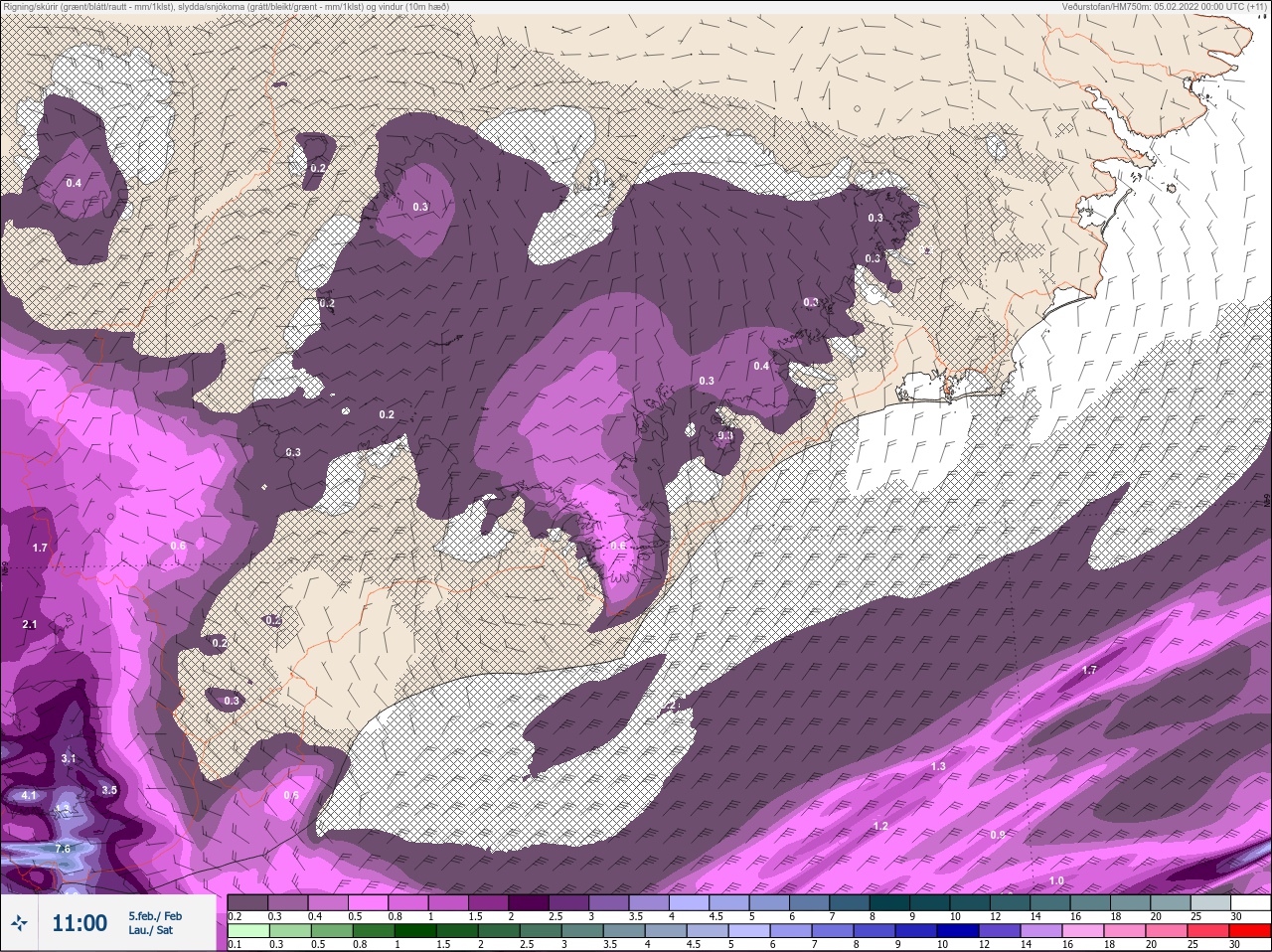Click the 7.6 precipitation value on the map

coord(63,849)
